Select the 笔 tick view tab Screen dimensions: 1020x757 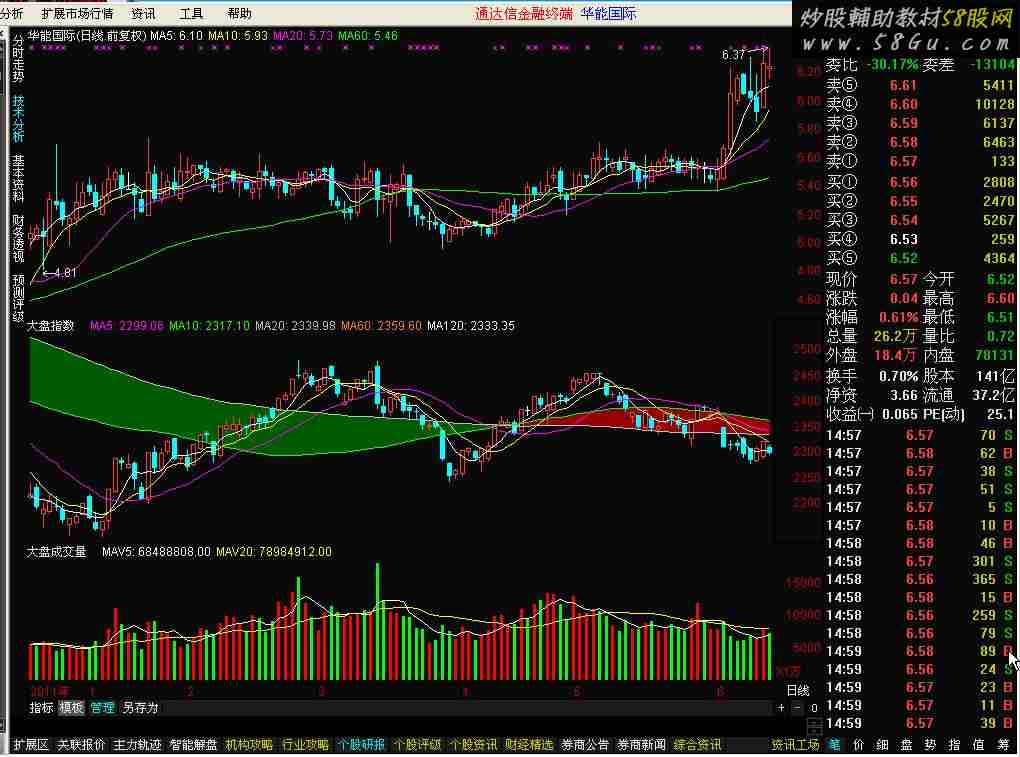pos(835,745)
